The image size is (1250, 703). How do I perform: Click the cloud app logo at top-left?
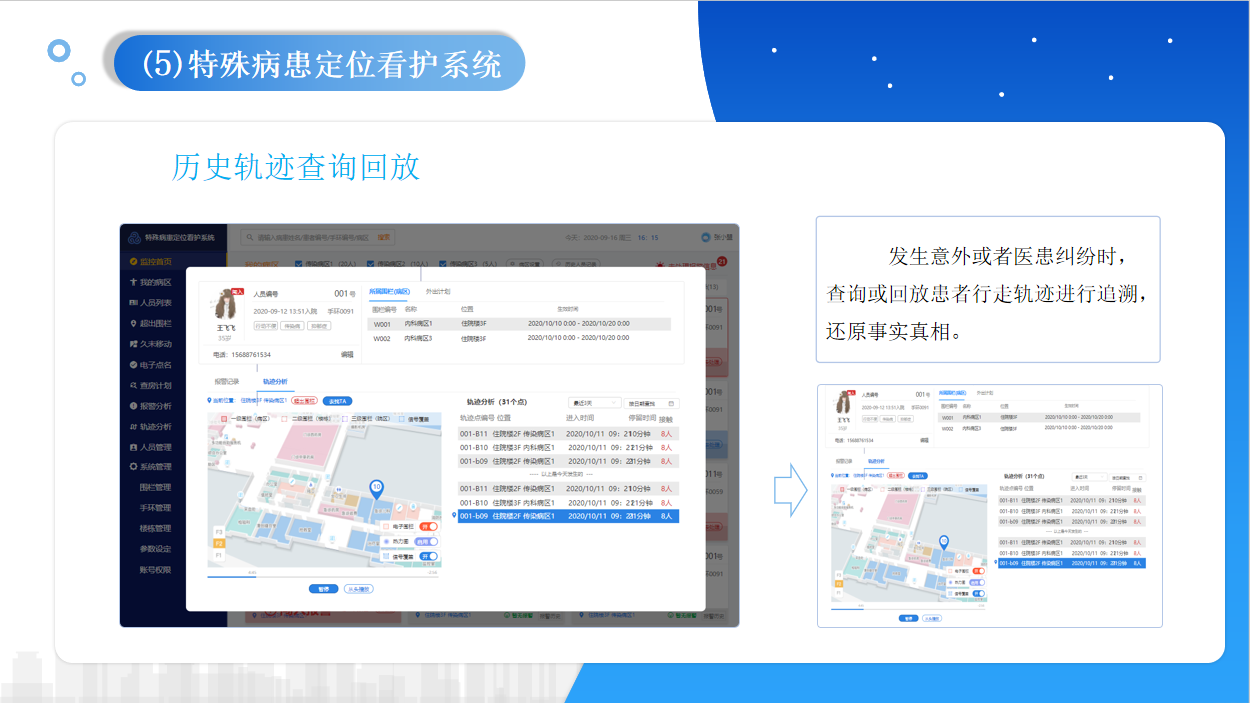134,237
